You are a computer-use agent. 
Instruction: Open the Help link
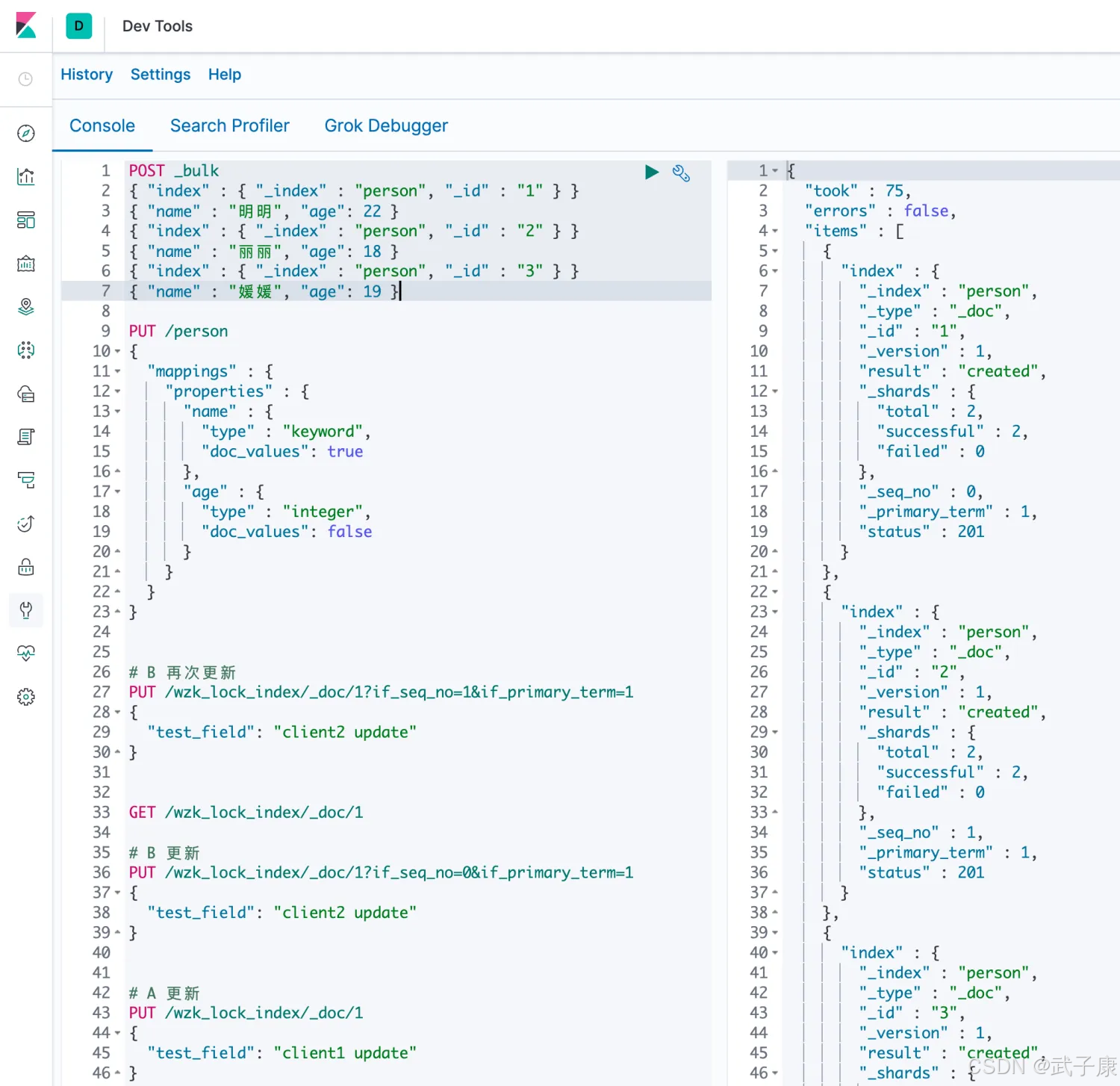225,75
